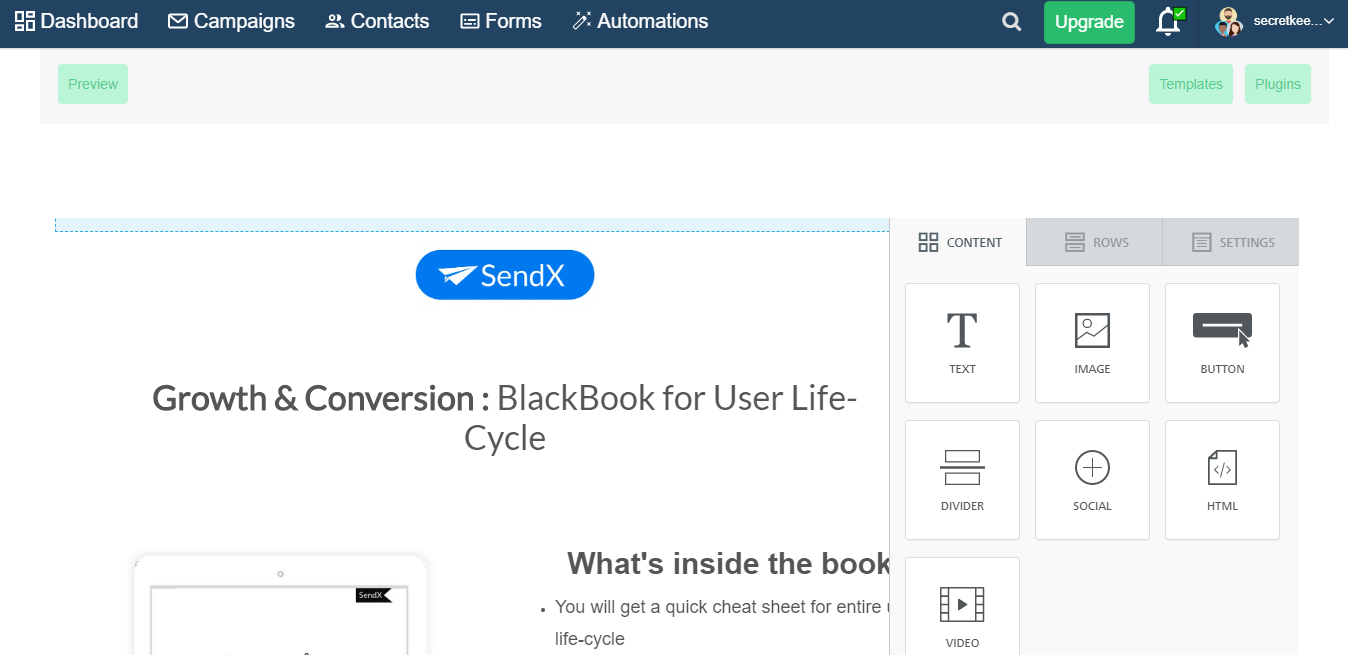Open the Templates button

[x=1191, y=84]
